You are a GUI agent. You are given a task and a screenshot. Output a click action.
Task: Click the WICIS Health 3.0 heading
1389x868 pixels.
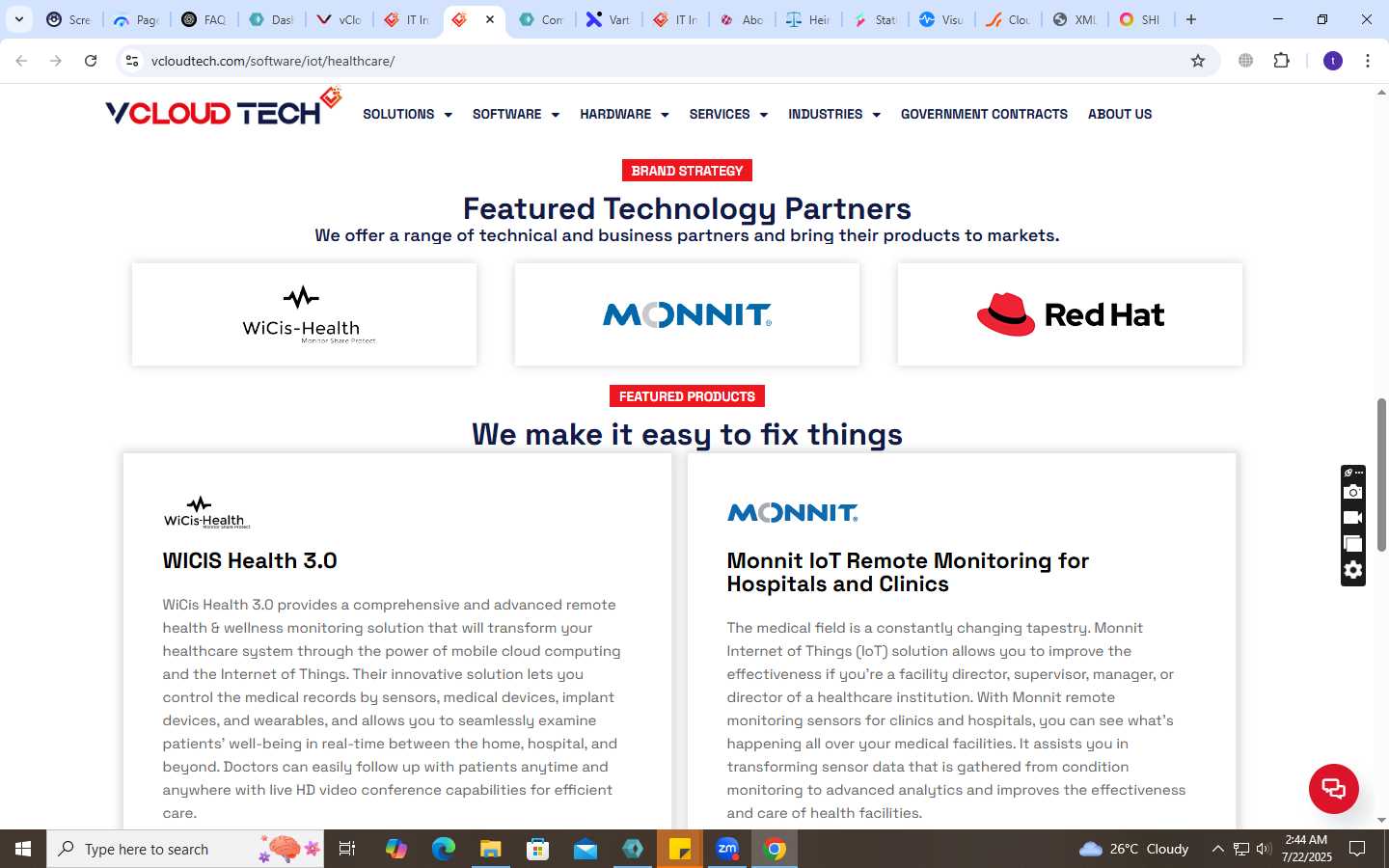(250, 560)
